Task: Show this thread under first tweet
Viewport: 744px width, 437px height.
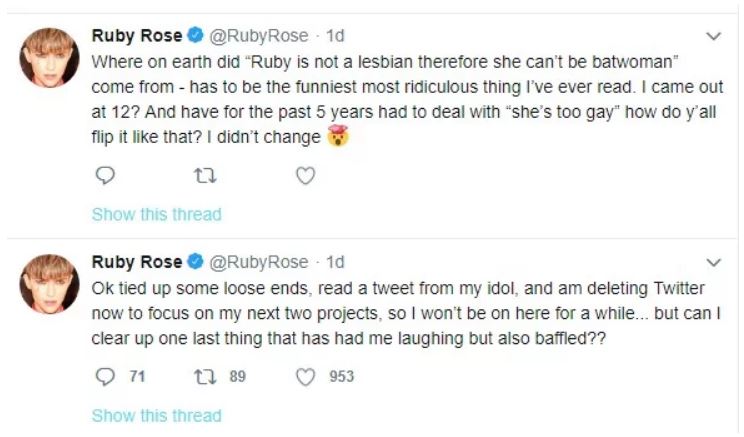Action: 156,214
